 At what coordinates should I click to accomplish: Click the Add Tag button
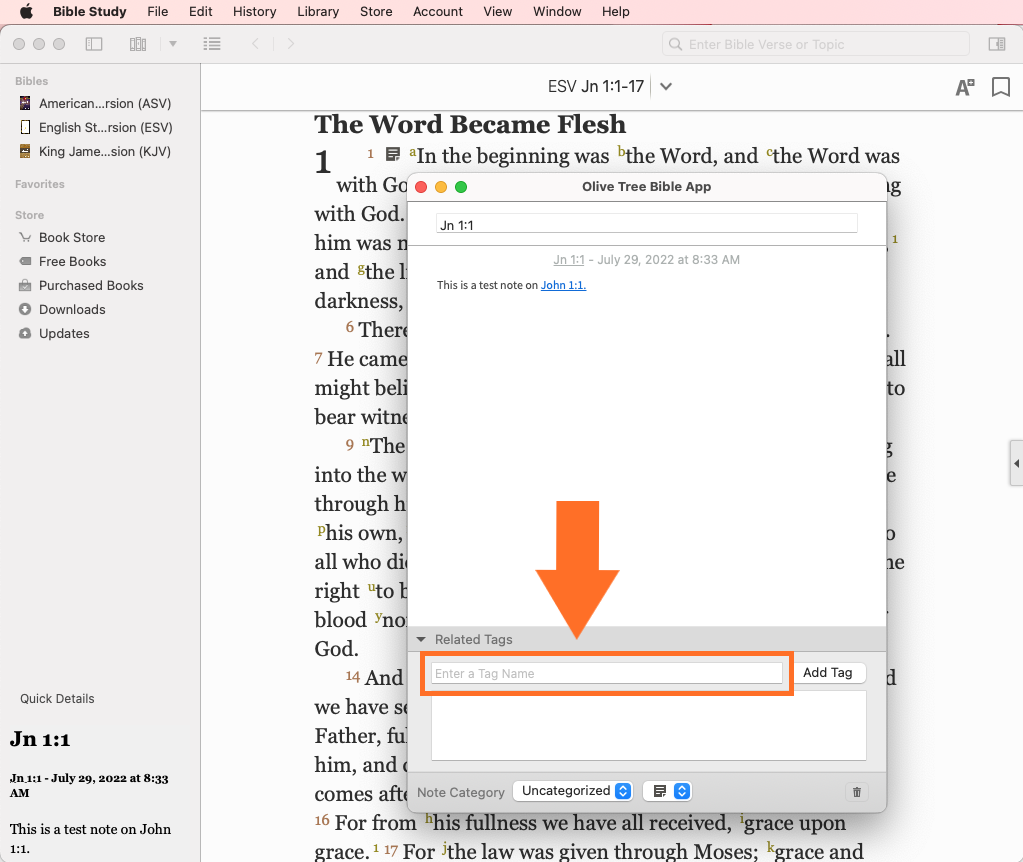pyautogui.click(x=827, y=673)
